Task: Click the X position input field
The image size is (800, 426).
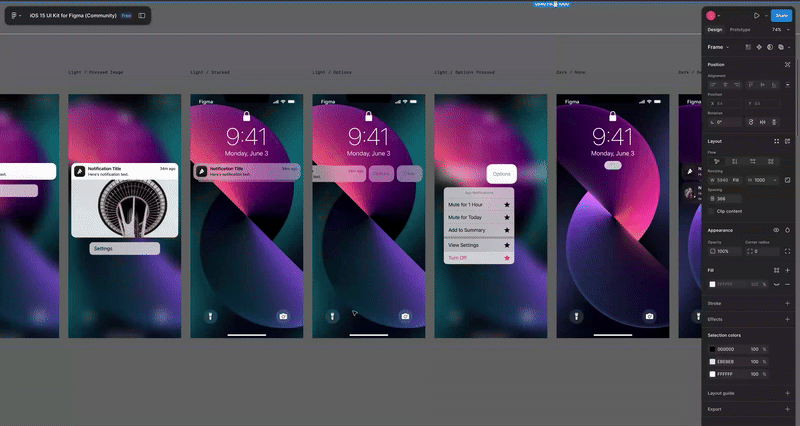Action: coord(724,104)
